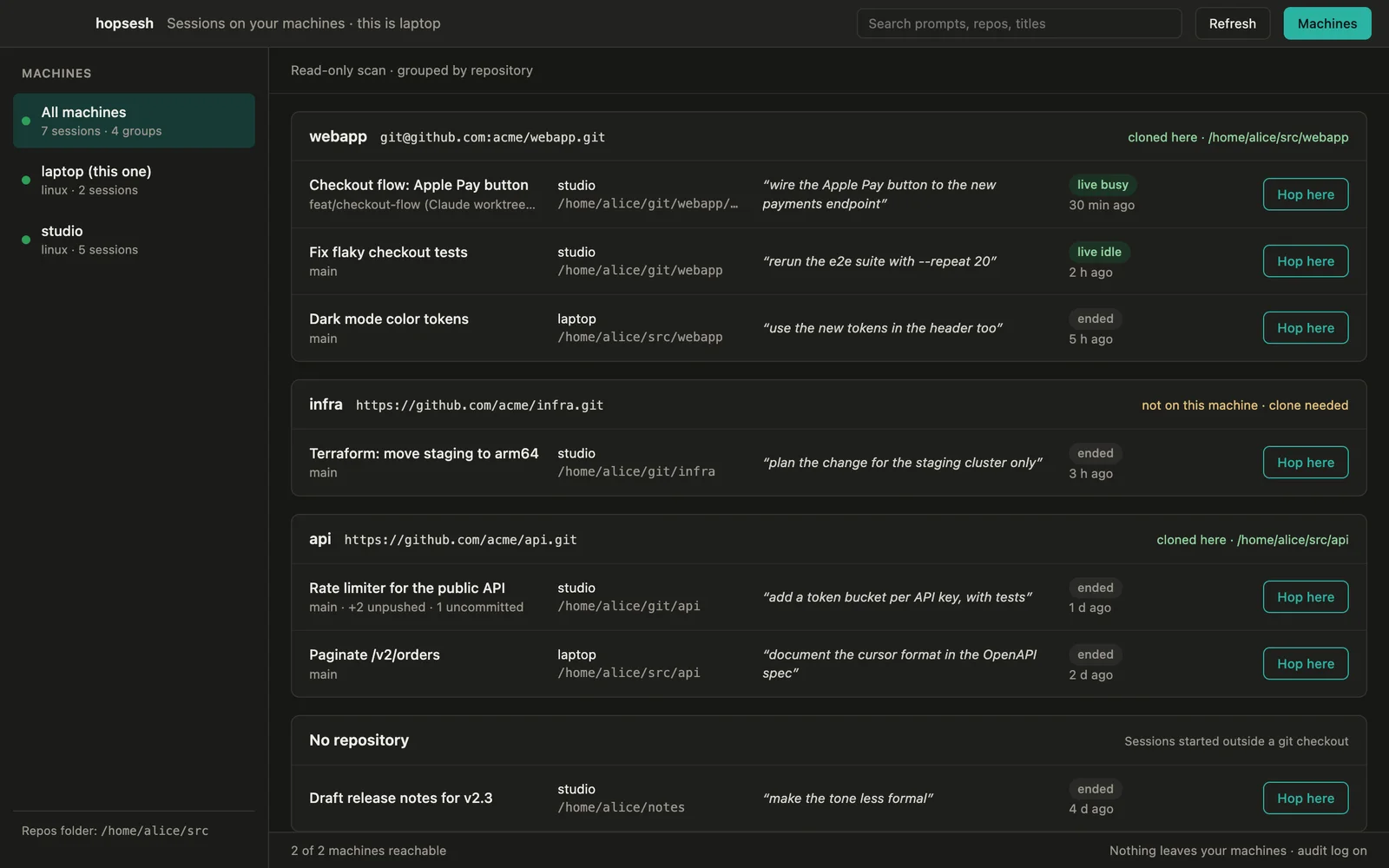The width and height of the screenshot is (1389, 868).
Task: Click the 'live busy' status badge
Action: click(x=1103, y=185)
